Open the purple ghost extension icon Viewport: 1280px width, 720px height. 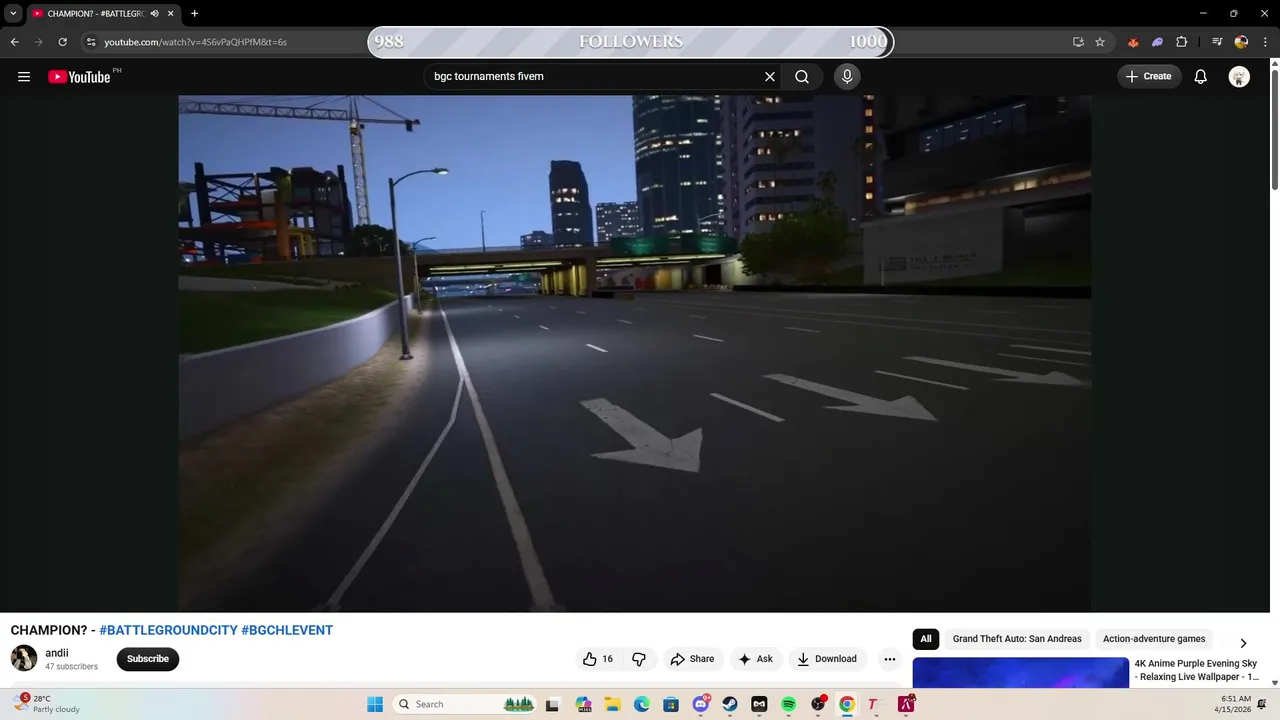point(1157,42)
